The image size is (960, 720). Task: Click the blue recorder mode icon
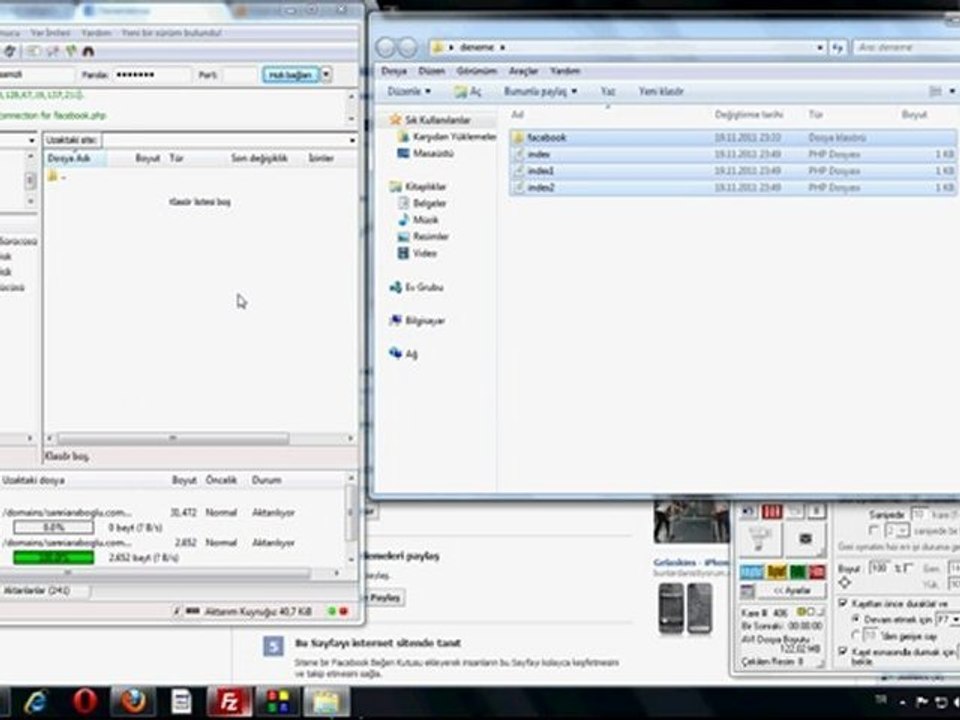tap(751, 572)
